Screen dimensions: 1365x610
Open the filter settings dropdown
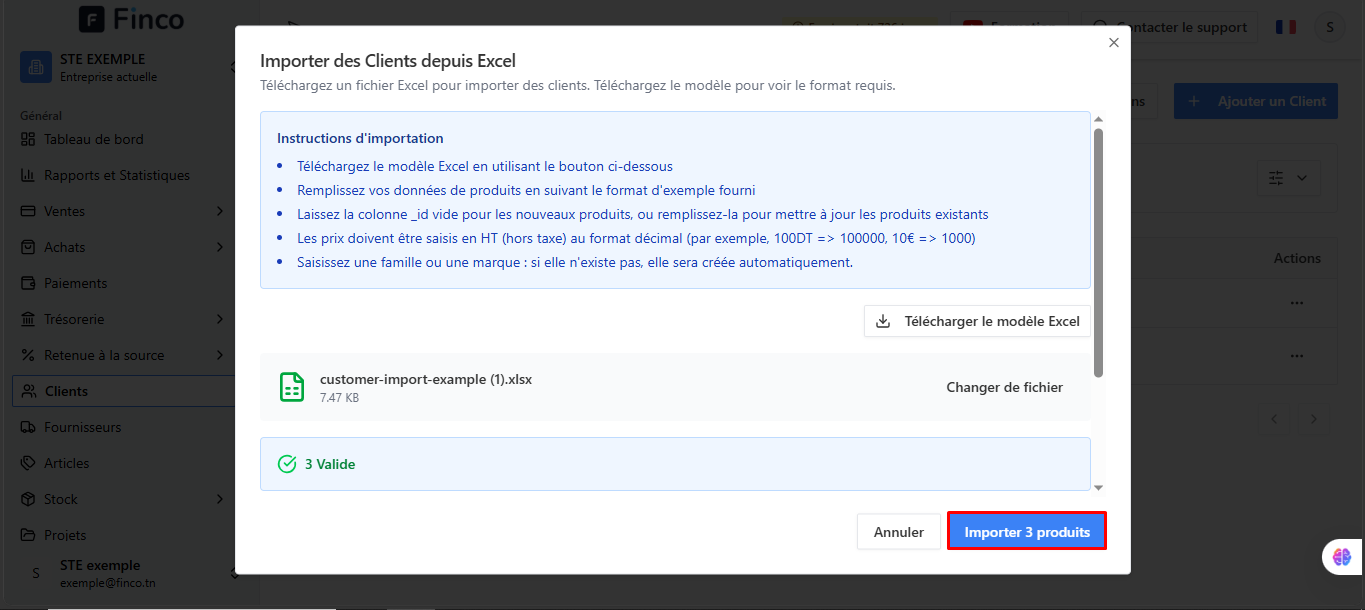coord(1287,178)
